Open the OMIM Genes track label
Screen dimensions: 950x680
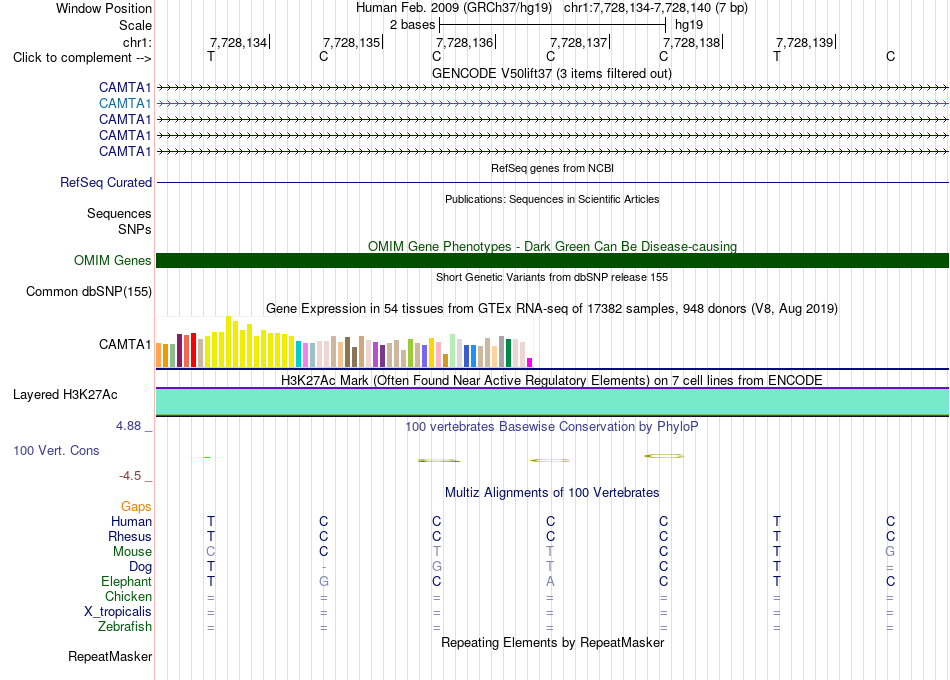pyautogui.click(x=113, y=261)
